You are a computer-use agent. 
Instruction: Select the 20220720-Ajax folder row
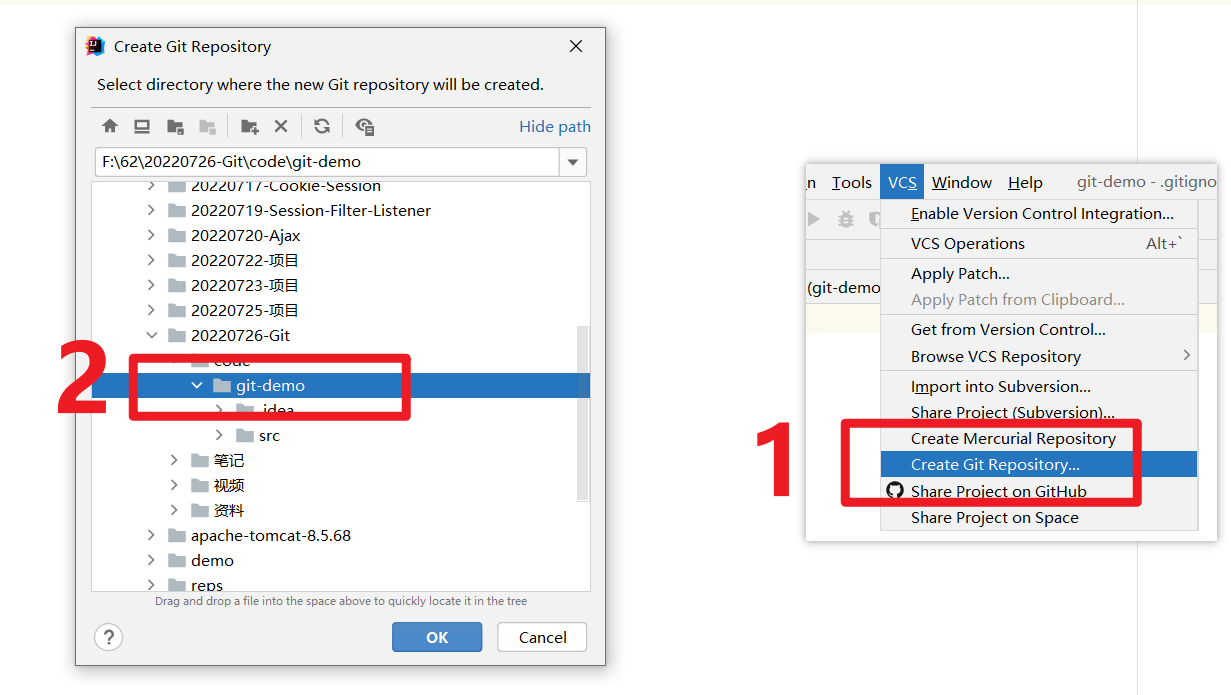341,235
